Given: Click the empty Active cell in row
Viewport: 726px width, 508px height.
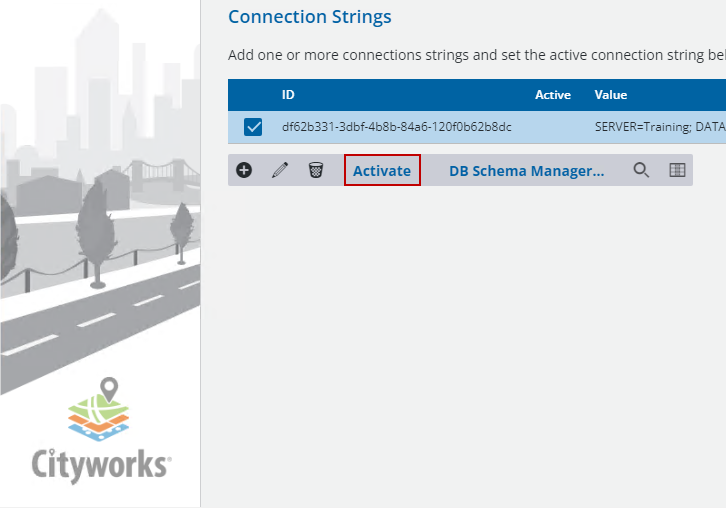Looking at the screenshot, I should coord(552,127).
